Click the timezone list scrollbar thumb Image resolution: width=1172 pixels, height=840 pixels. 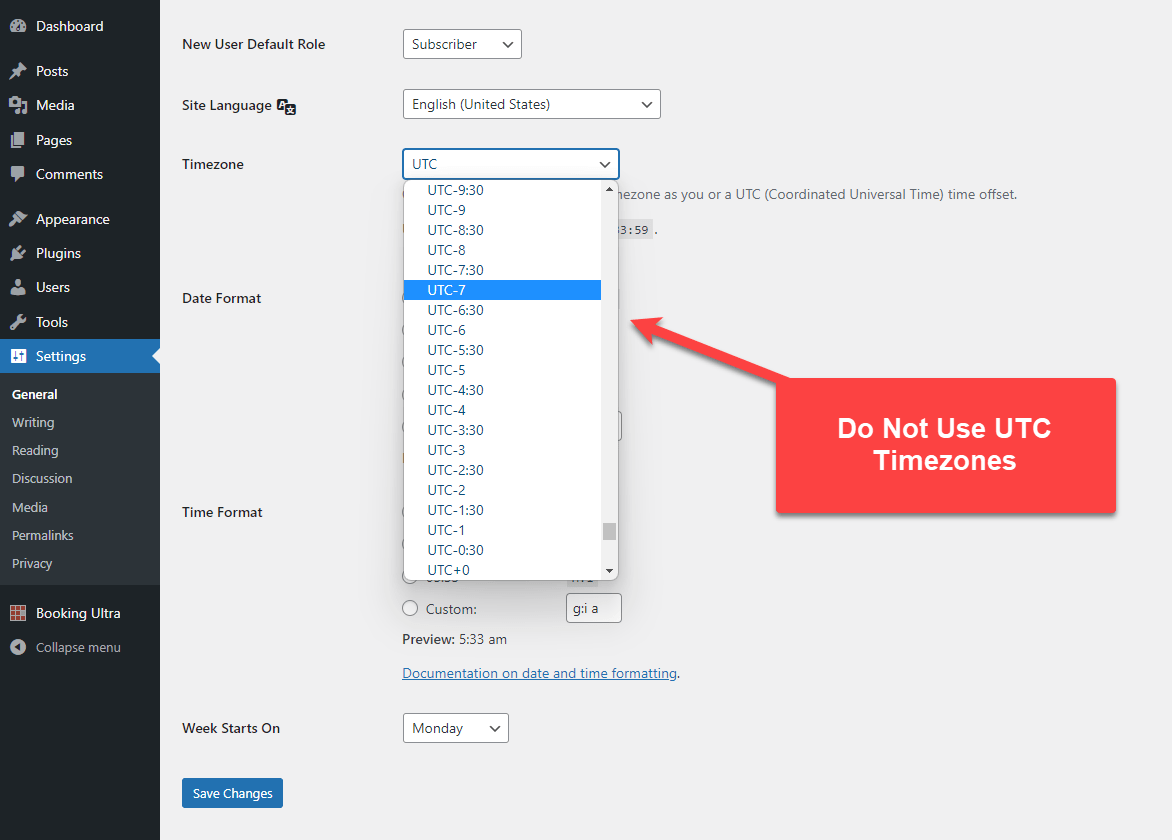click(x=609, y=531)
